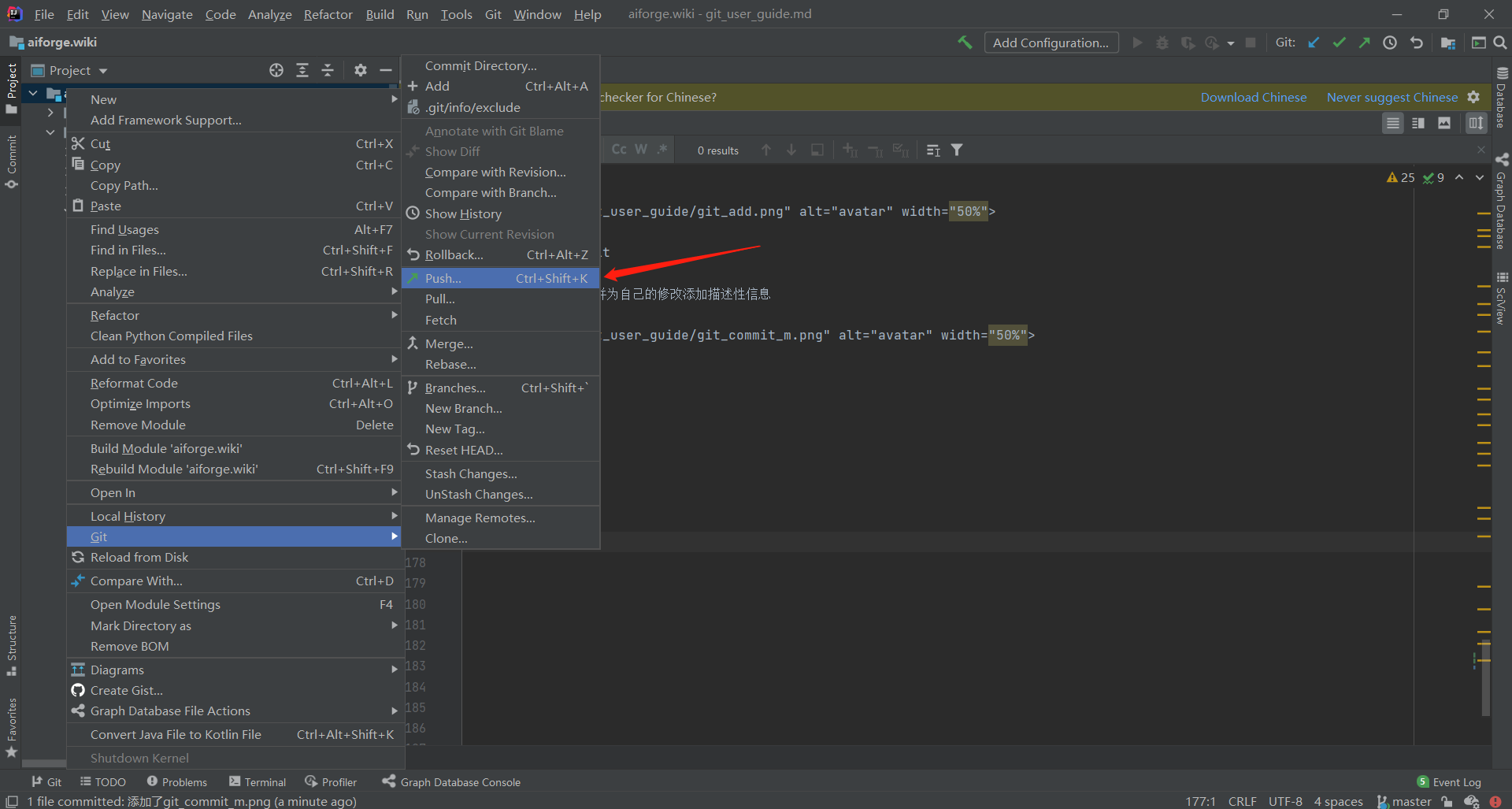Click the editor vertical scrollbar thumb

(1484, 679)
